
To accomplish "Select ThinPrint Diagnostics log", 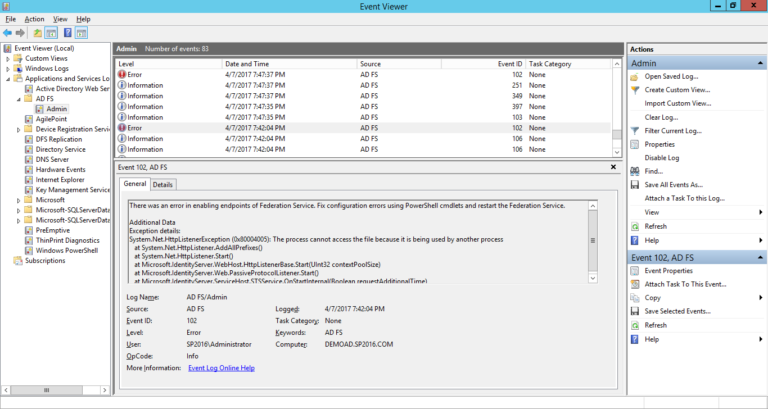I will click(x=67, y=241).
